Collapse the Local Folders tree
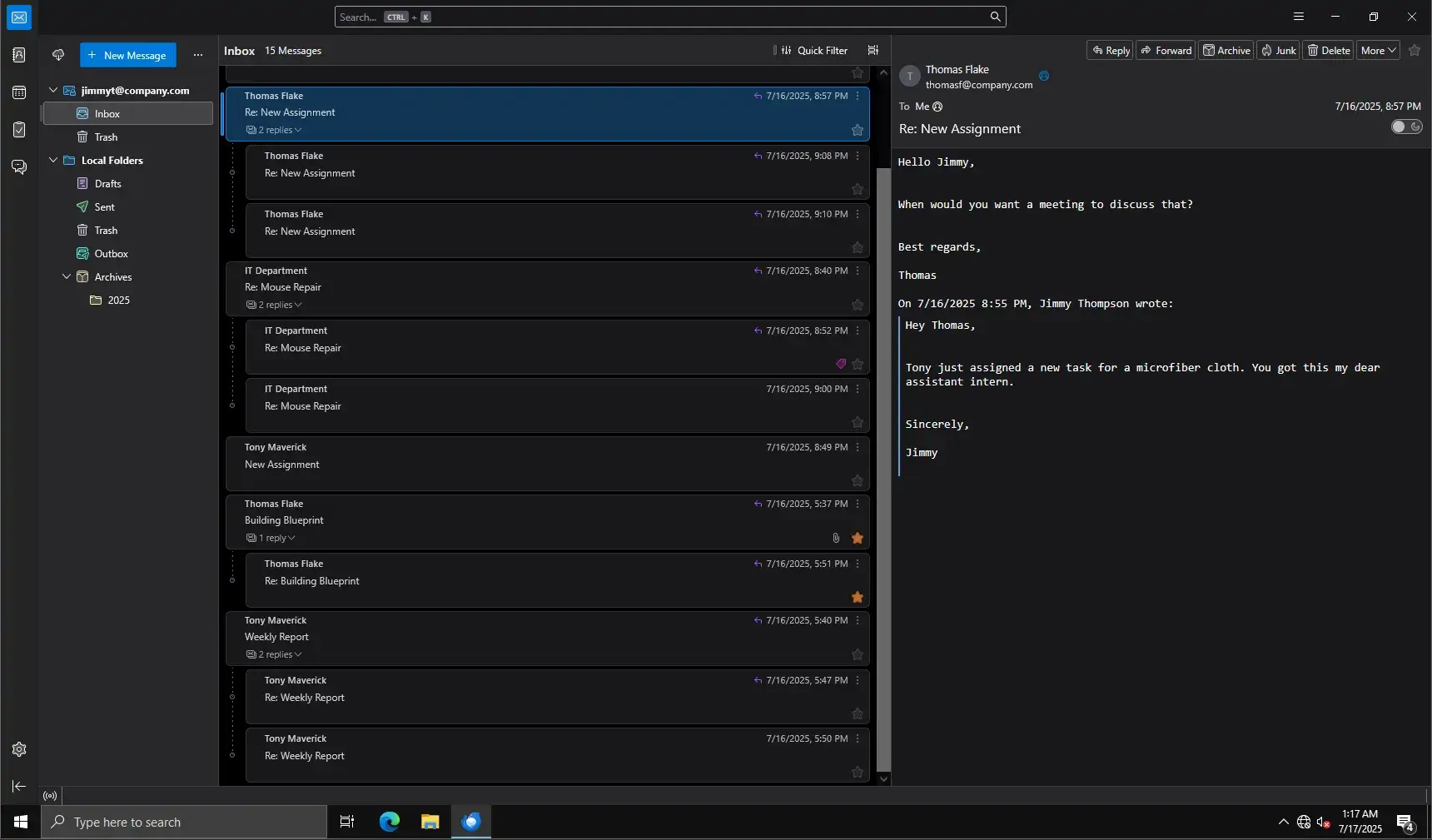 click(x=53, y=160)
